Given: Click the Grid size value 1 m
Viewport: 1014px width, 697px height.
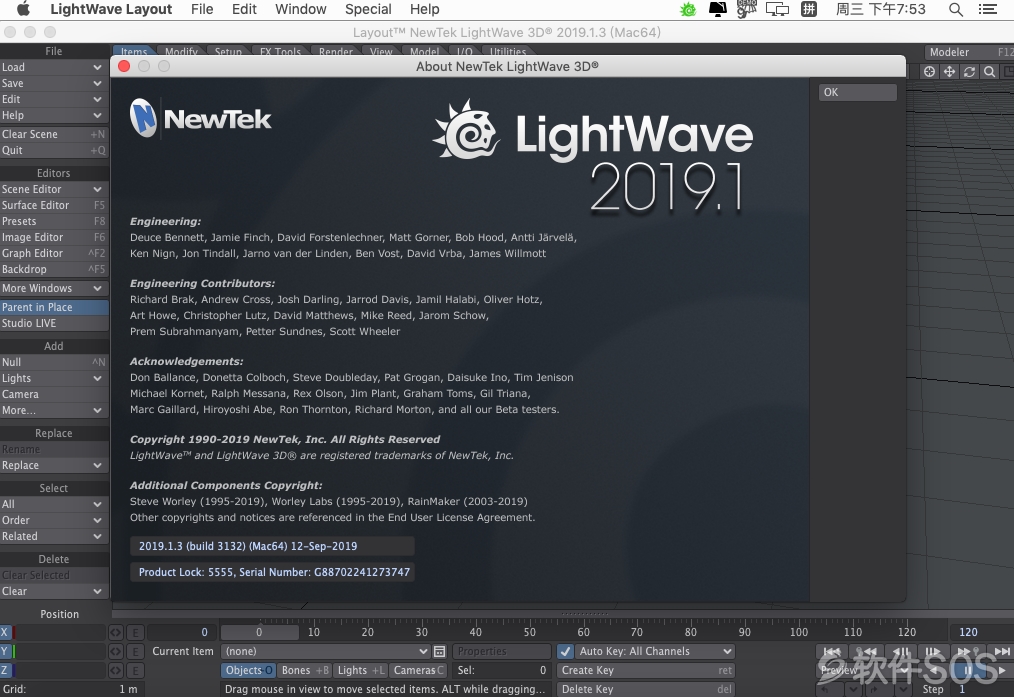Looking at the screenshot, I should [x=128, y=689].
